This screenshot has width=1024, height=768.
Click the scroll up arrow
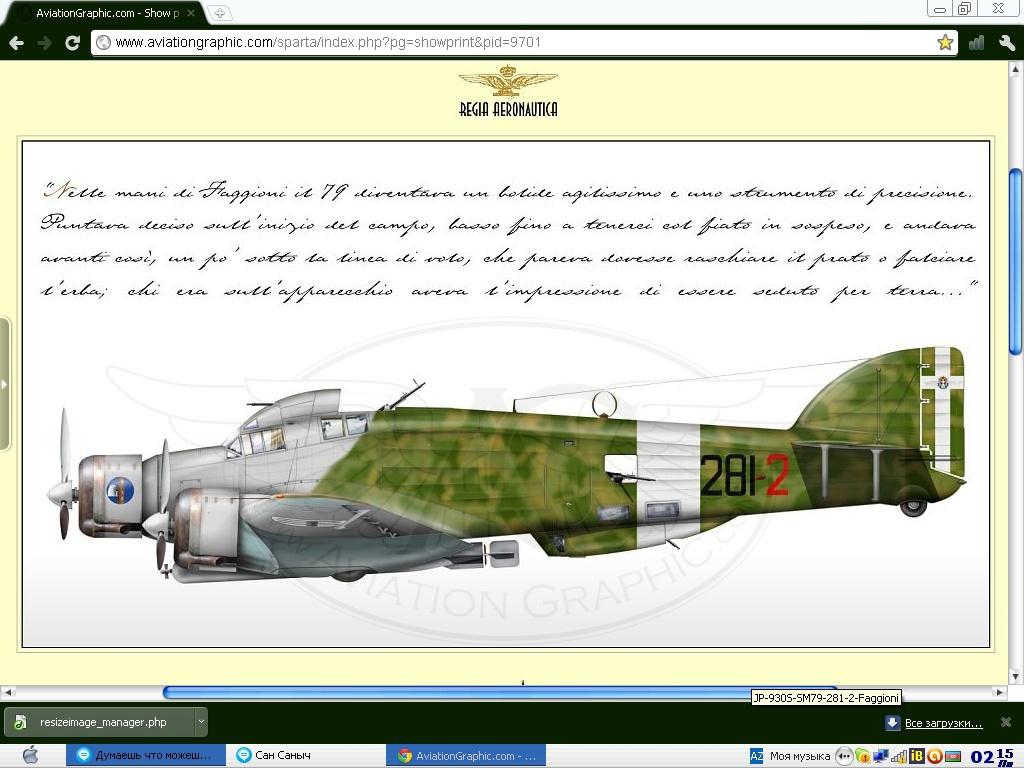(1015, 68)
